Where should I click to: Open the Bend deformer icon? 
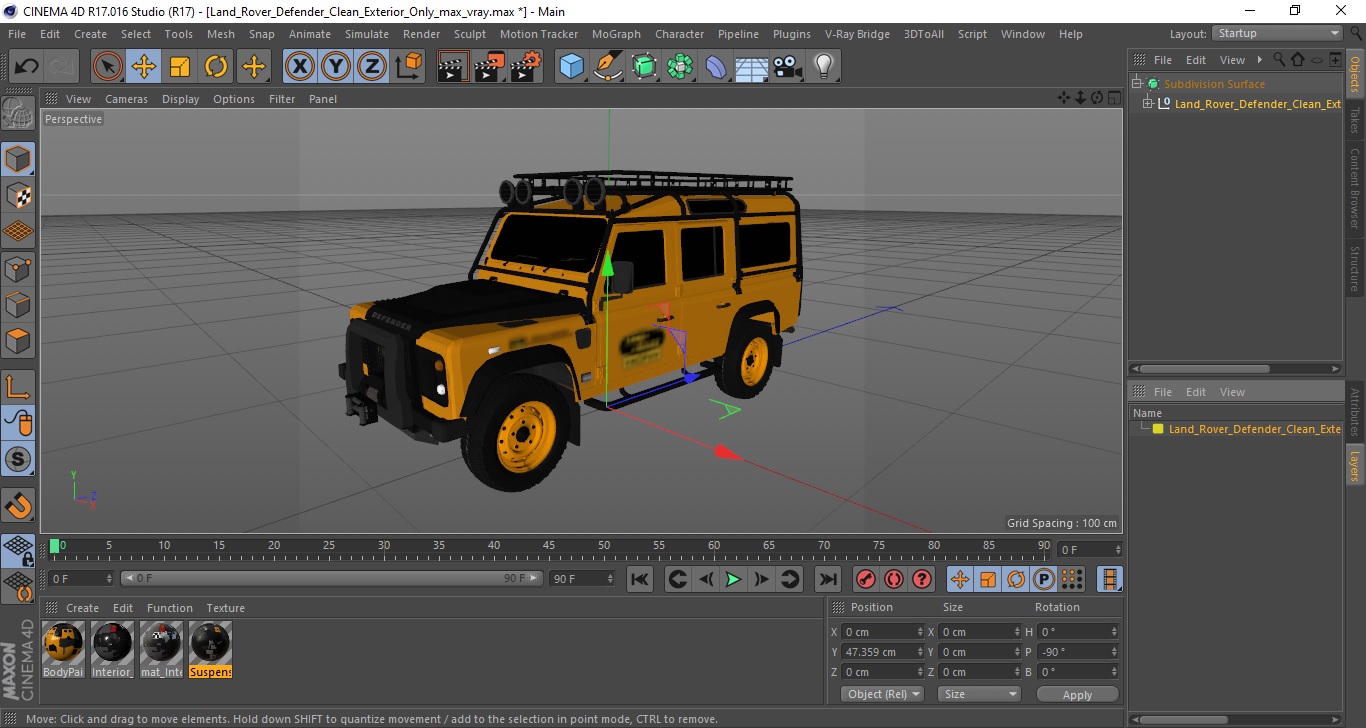716,67
